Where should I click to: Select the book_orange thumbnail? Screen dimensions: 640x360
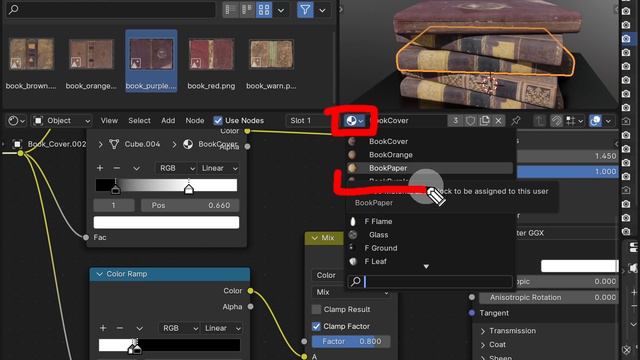91,61
